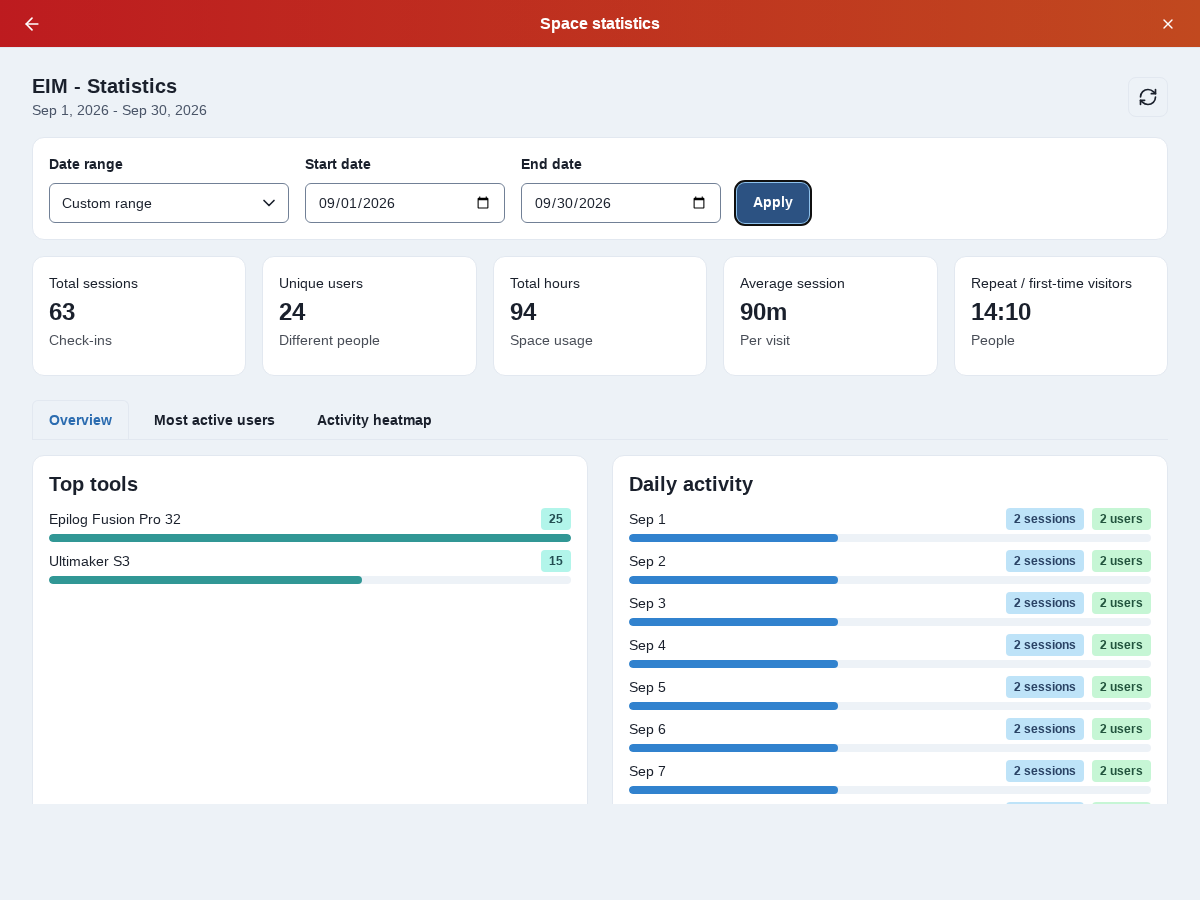Refresh statistics with the reload icon
The image size is (1200, 900).
(1148, 97)
